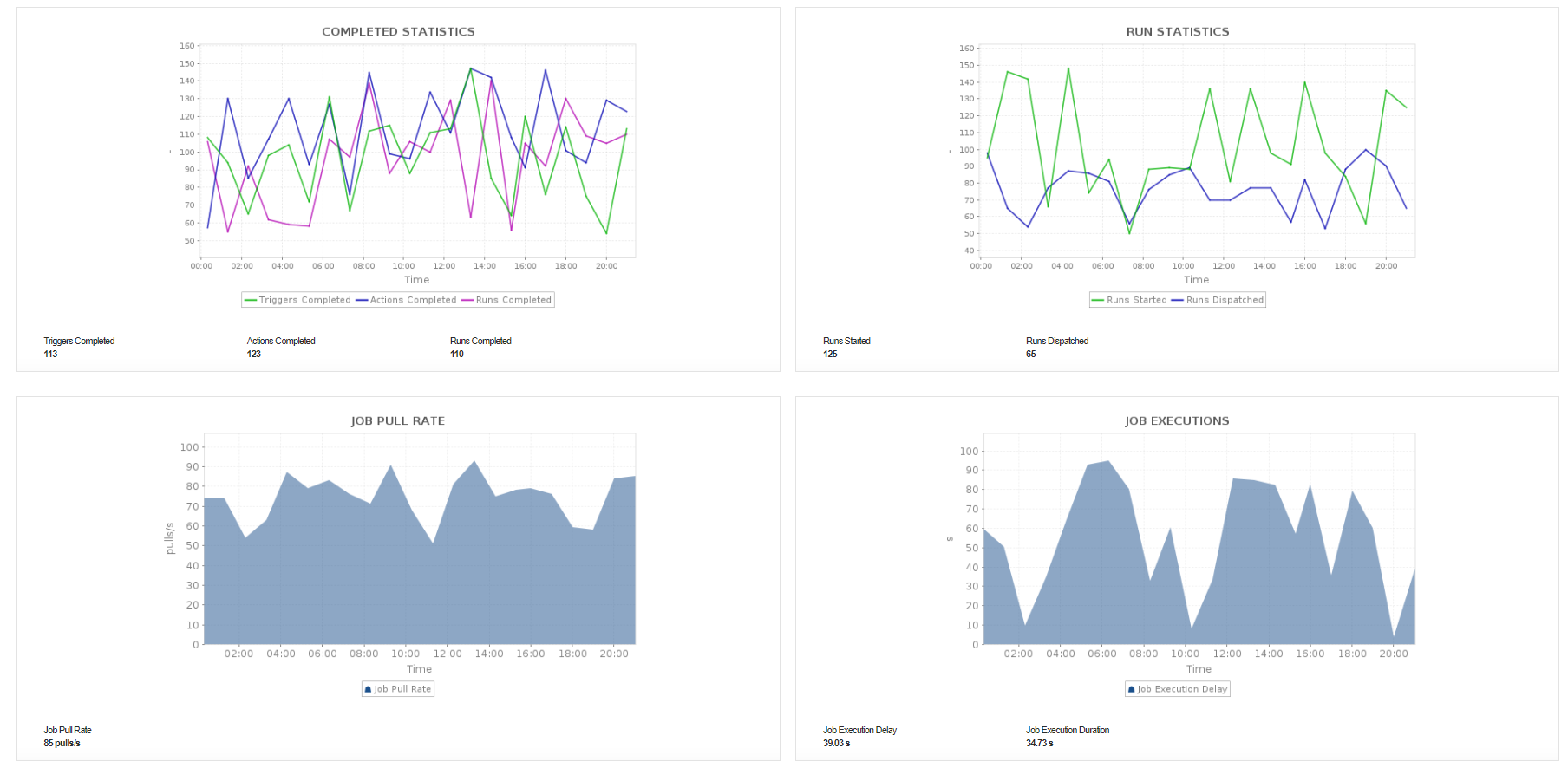The width and height of the screenshot is (1568, 768).
Task: Toggle Triggers Completed series in chart legend
Action: (304, 300)
